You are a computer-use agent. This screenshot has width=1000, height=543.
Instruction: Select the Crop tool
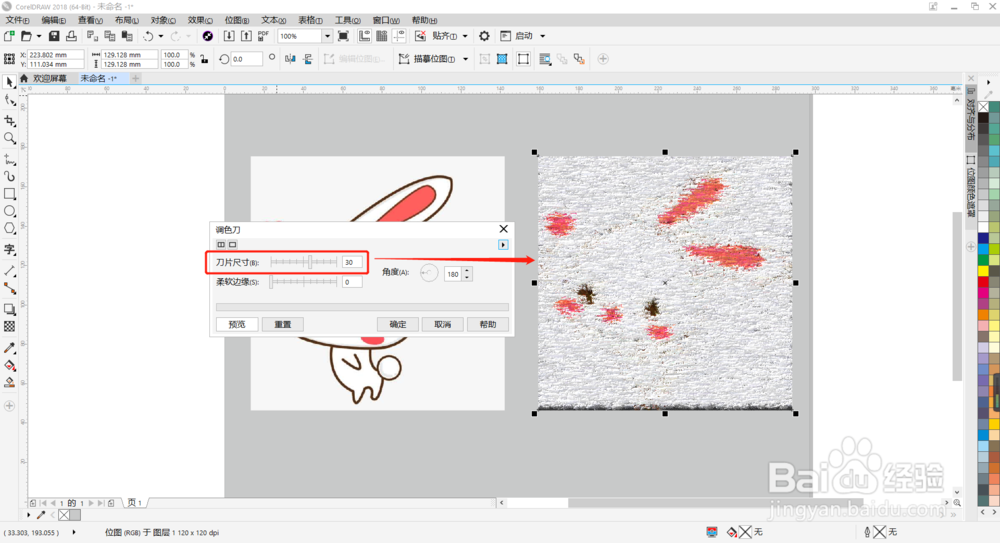click(10, 120)
